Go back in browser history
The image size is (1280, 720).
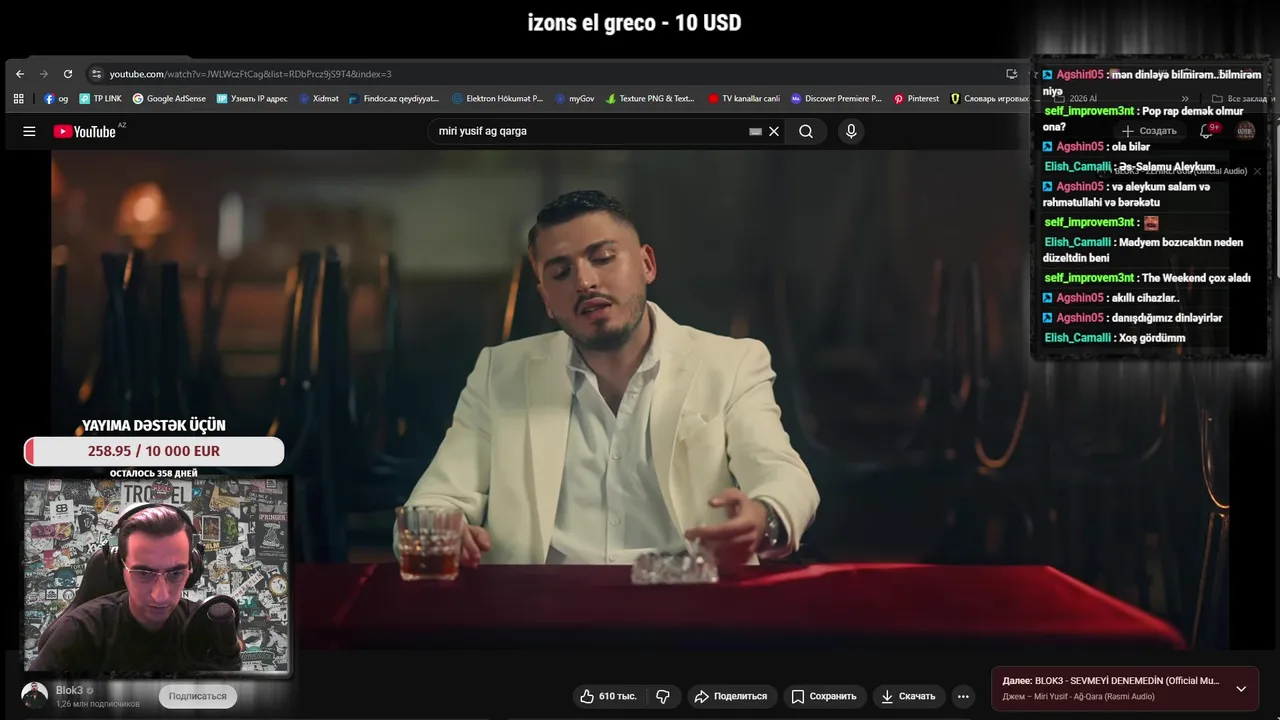click(x=20, y=74)
